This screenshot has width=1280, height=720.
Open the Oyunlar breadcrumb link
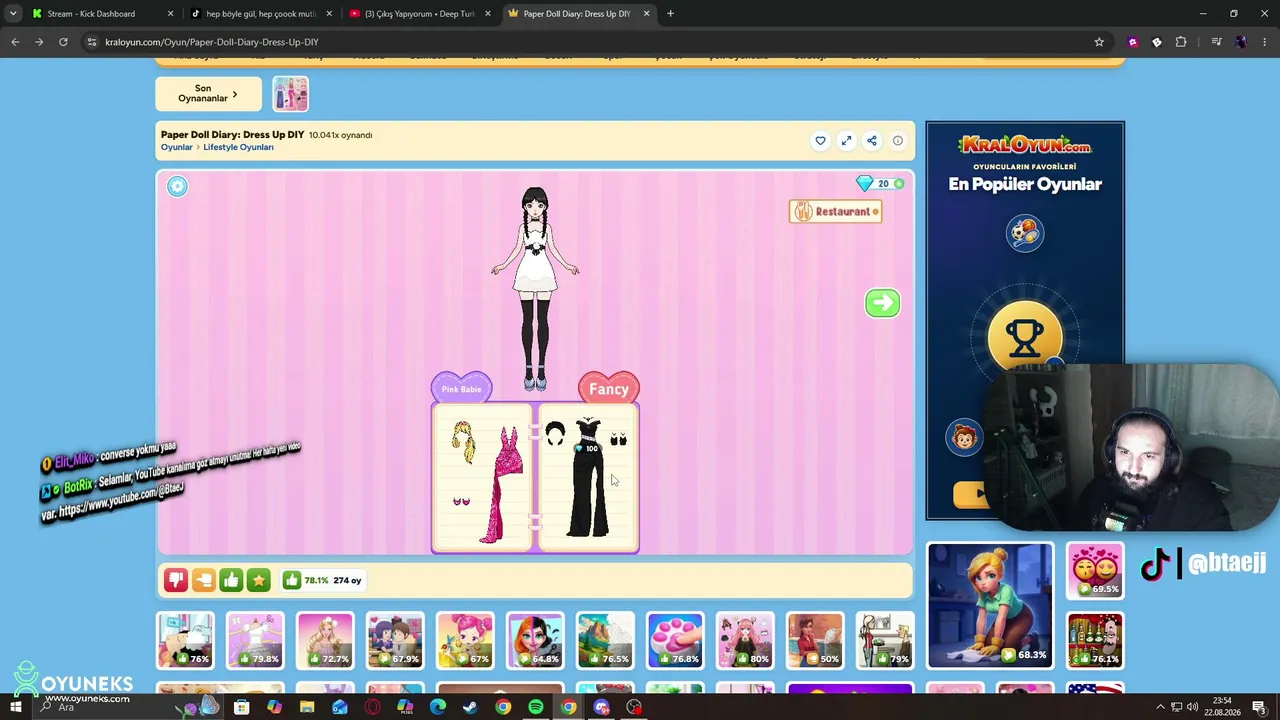pos(176,148)
